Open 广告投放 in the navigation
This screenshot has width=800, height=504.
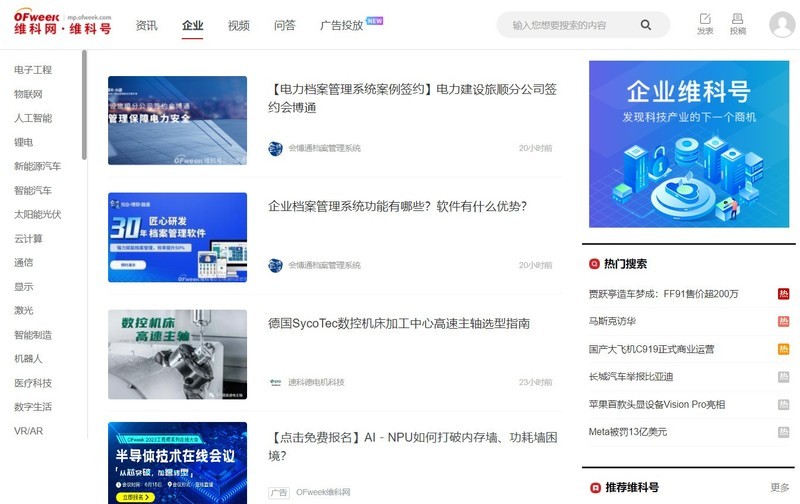pyautogui.click(x=341, y=25)
